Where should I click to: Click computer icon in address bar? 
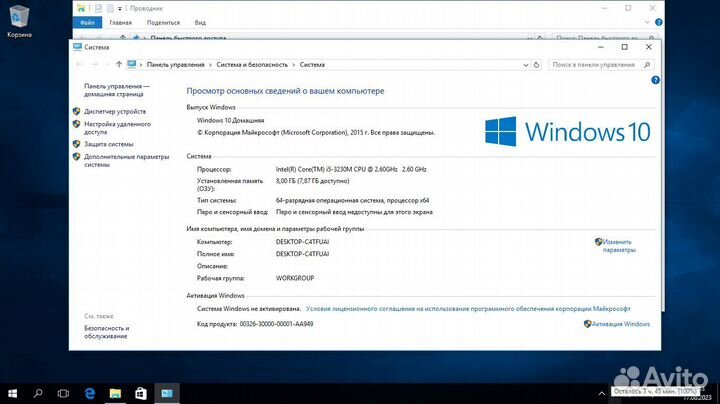pos(132,65)
